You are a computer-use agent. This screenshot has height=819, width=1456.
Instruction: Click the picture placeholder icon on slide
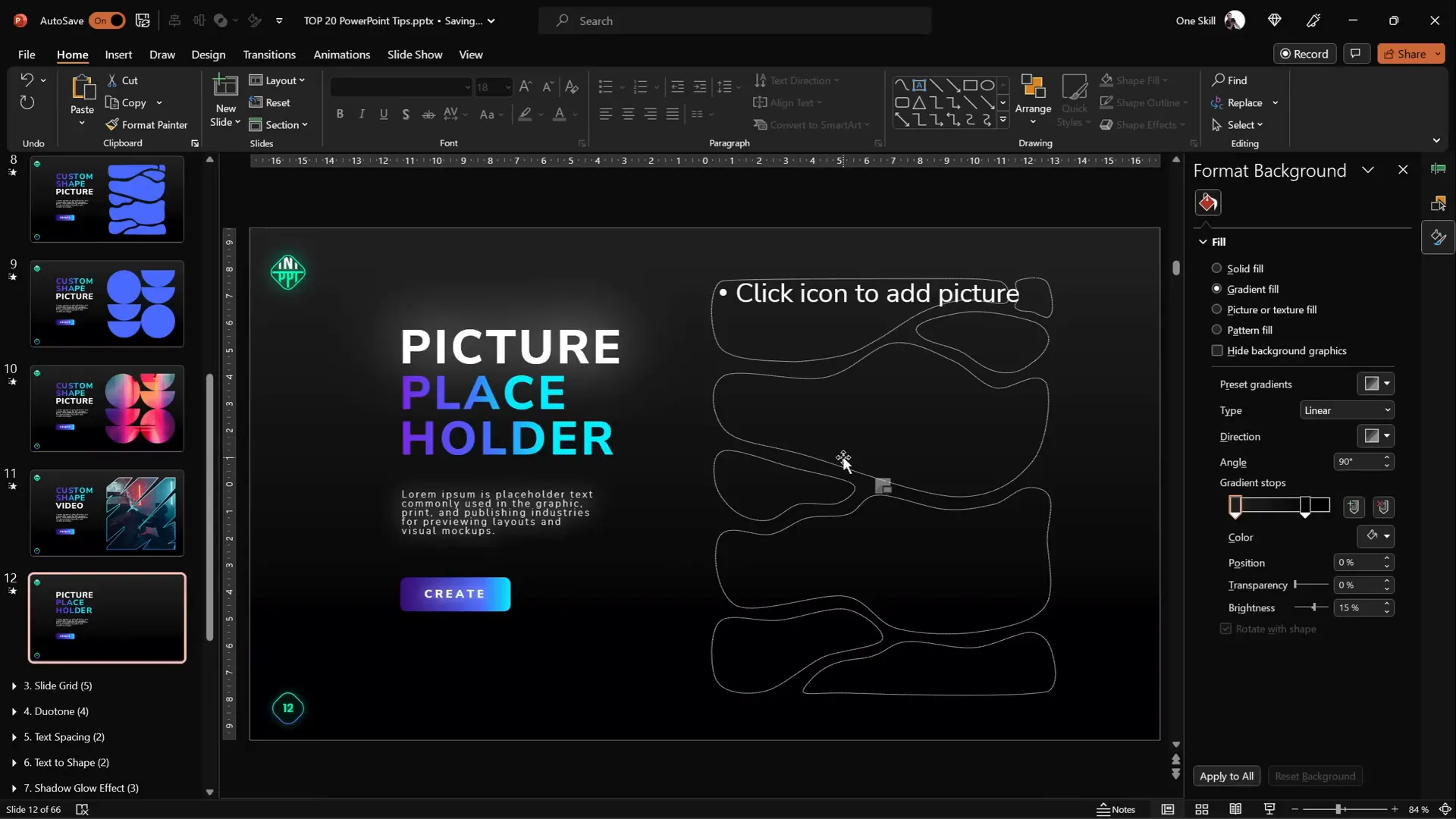[883, 486]
